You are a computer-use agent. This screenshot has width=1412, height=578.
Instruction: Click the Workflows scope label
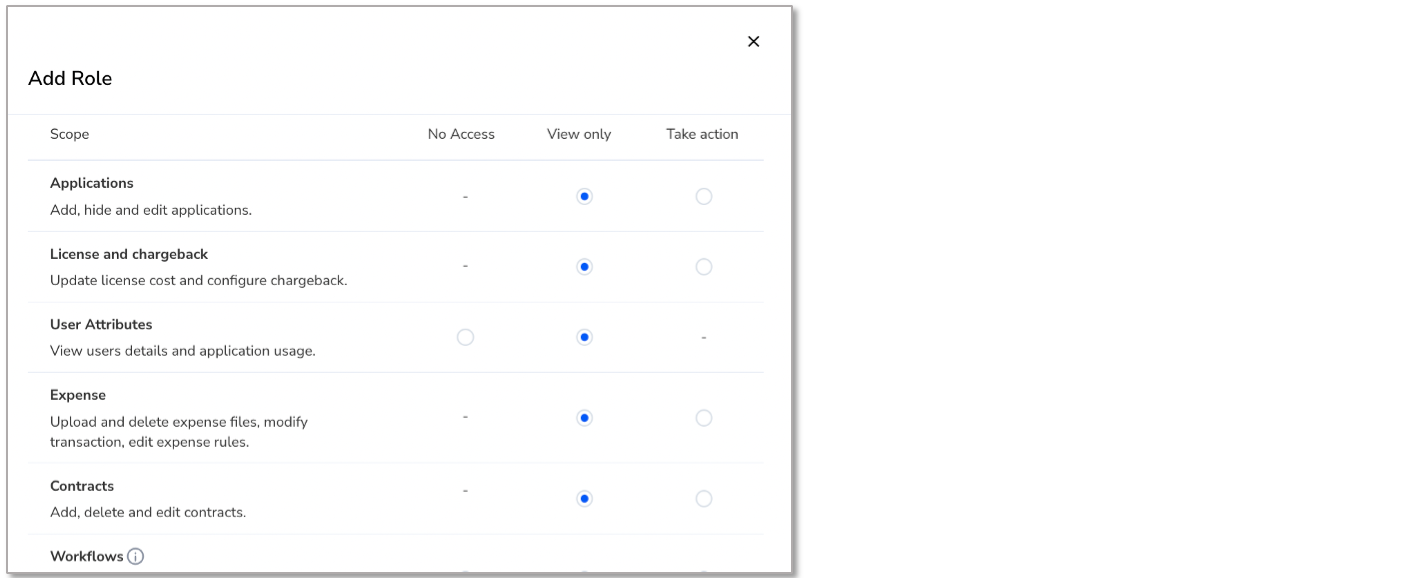tap(87, 557)
